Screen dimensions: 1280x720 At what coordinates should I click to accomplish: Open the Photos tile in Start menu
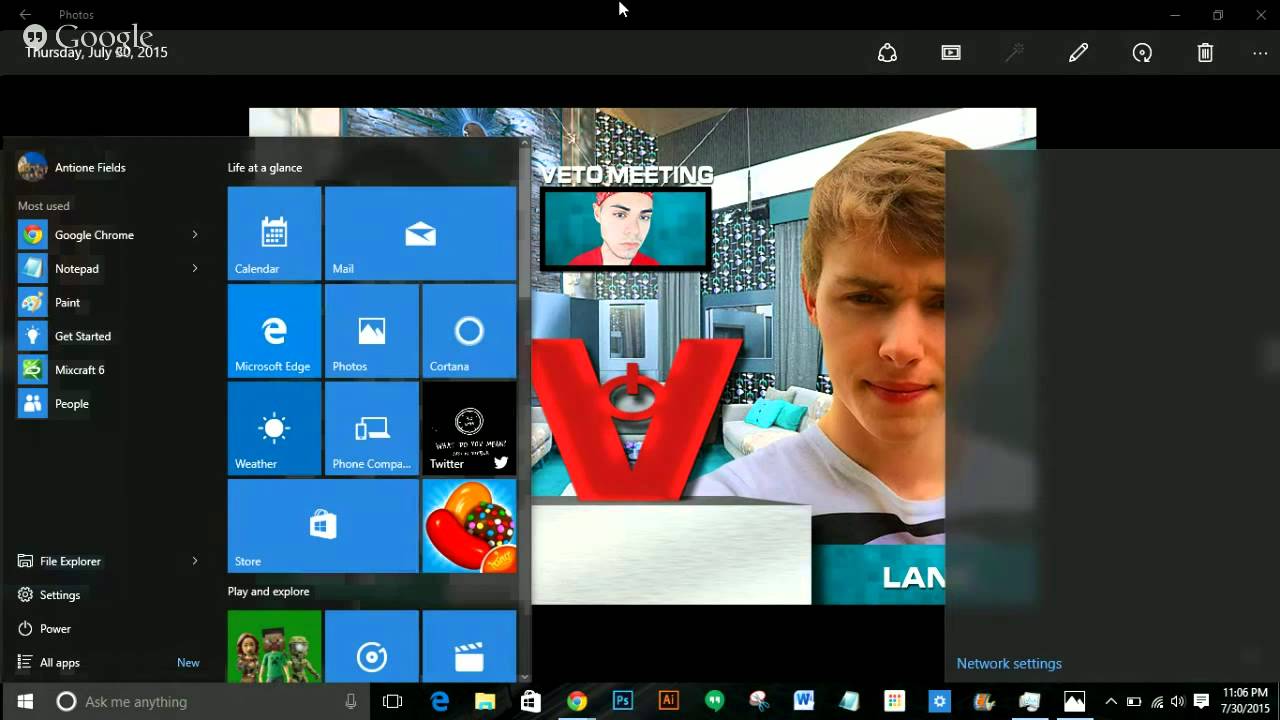click(x=371, y=330)
